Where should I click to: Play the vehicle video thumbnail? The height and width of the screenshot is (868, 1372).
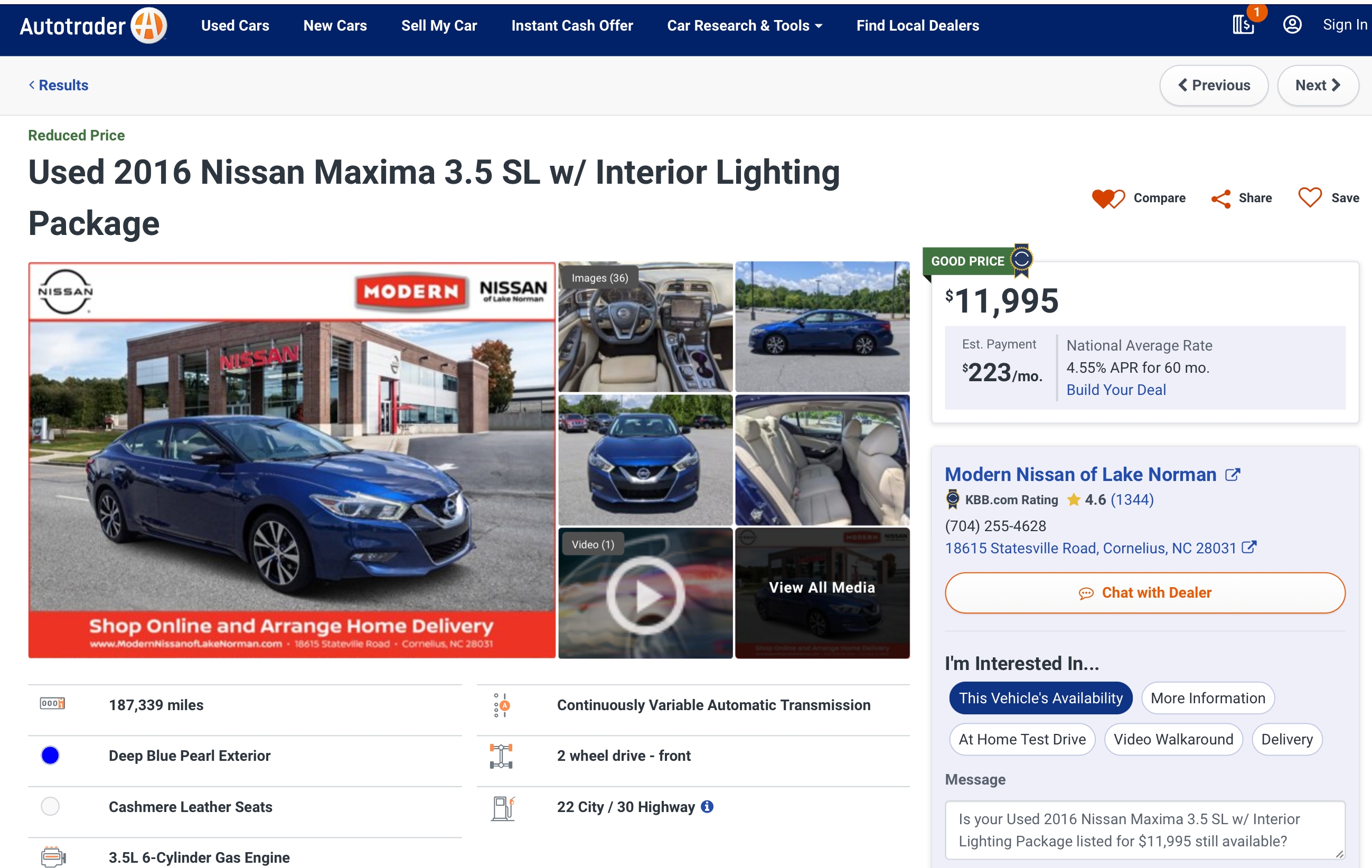645,594
